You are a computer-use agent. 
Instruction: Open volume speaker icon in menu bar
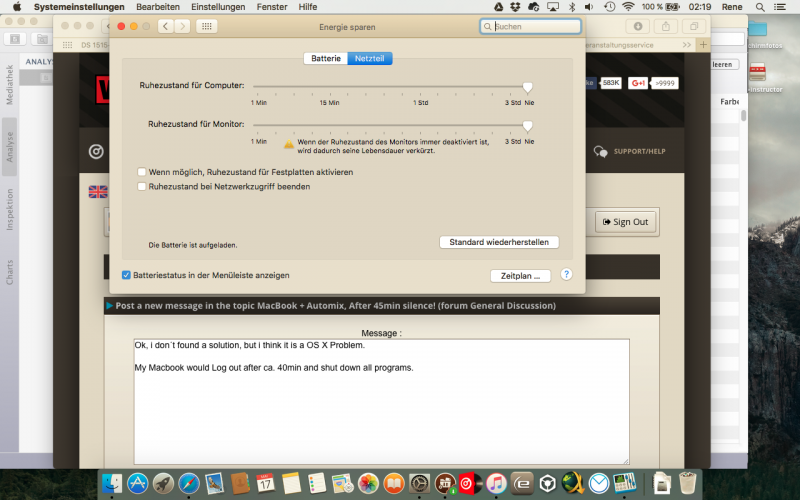(589, 7)
